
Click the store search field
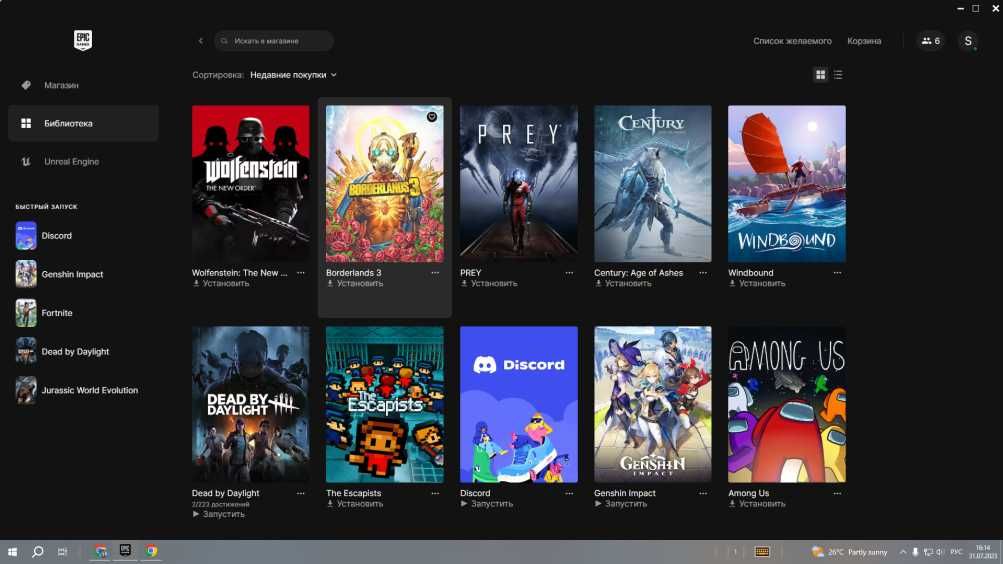274,41
